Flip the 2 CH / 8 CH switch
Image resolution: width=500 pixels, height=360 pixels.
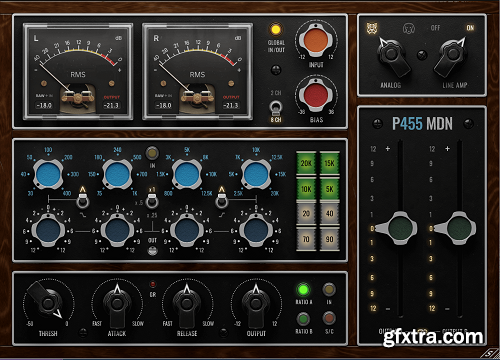pos(276,107)
